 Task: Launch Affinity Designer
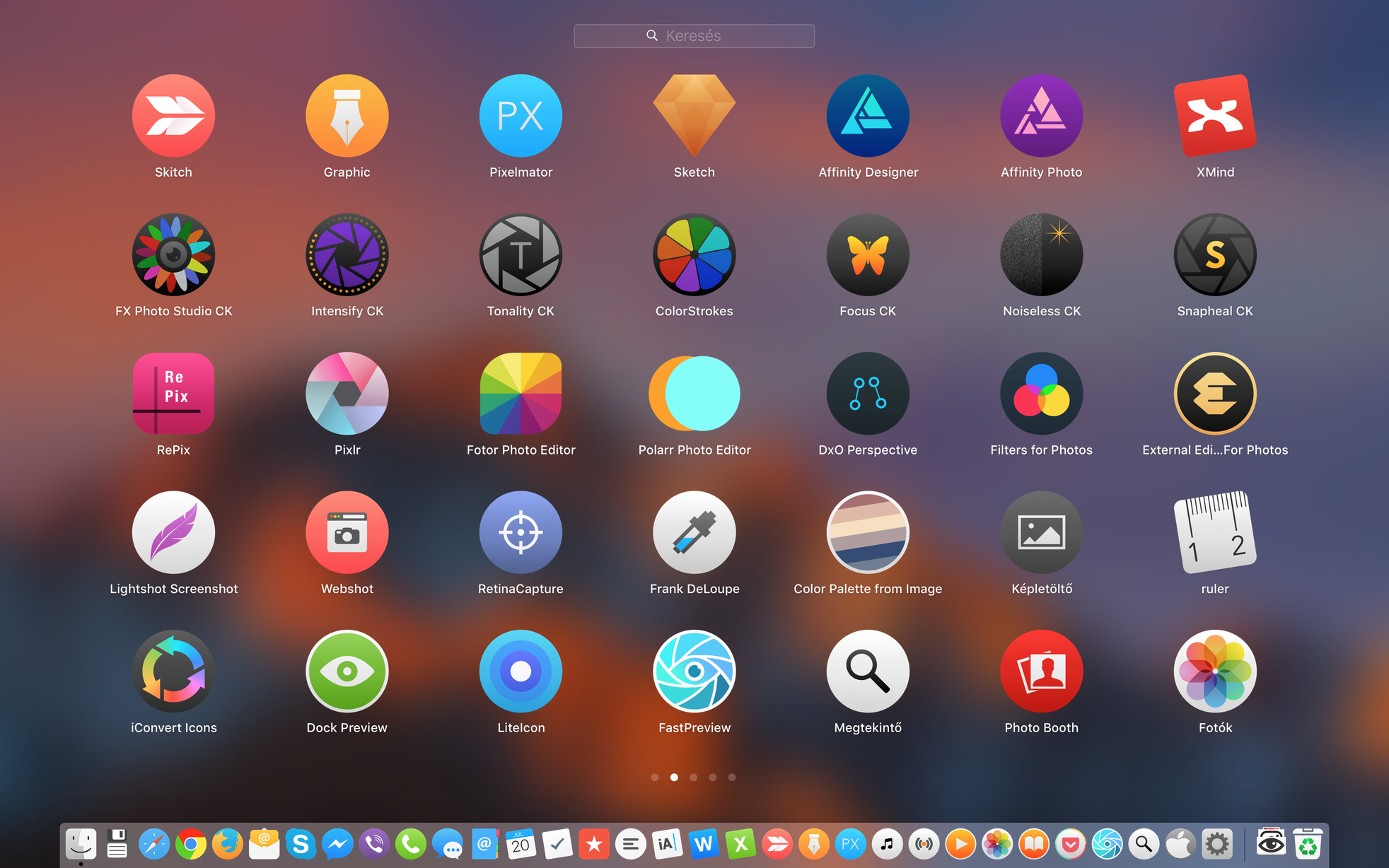pyautogui.click(x=868, y=116)
